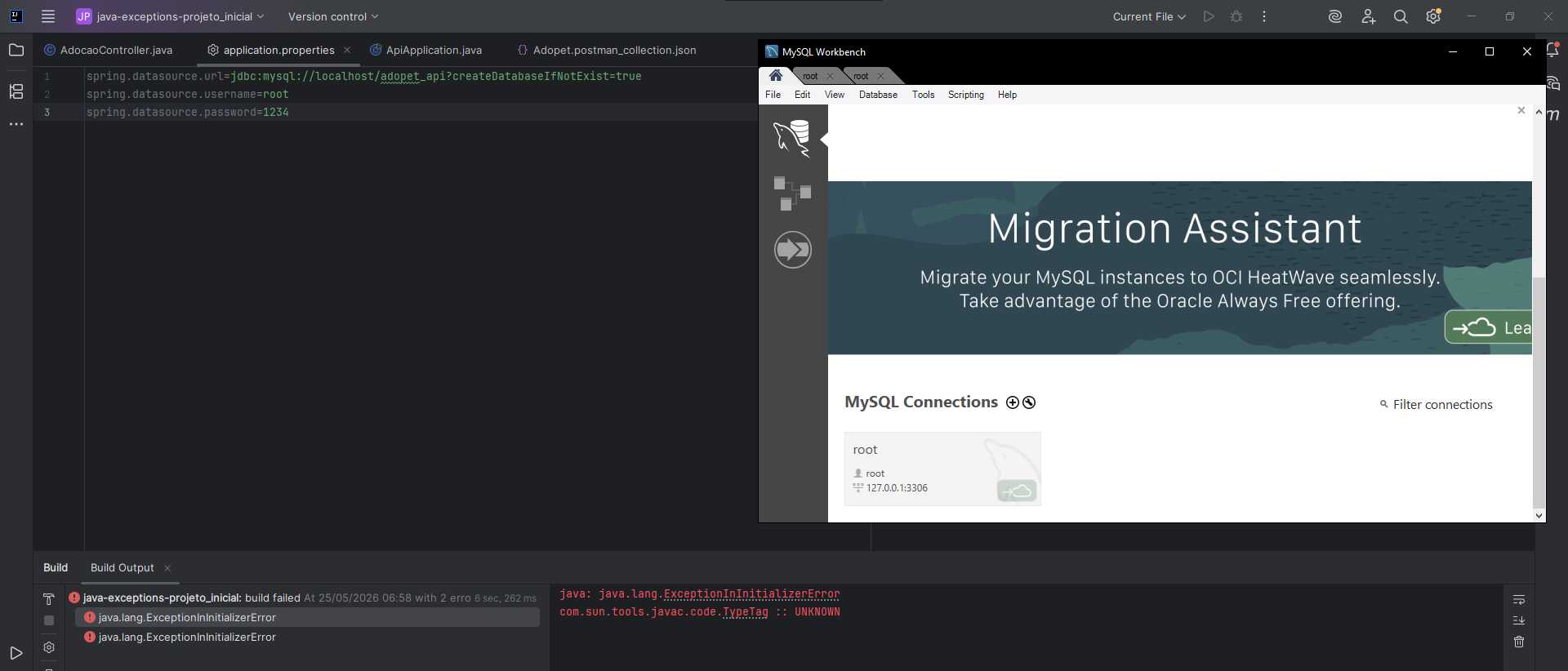
Task: Open the Build panel settings gear icon
Action: click(x=49, y=647)
